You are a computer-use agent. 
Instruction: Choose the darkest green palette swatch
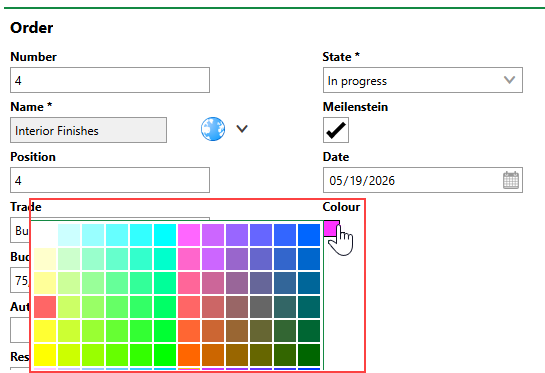pos(309,355)
